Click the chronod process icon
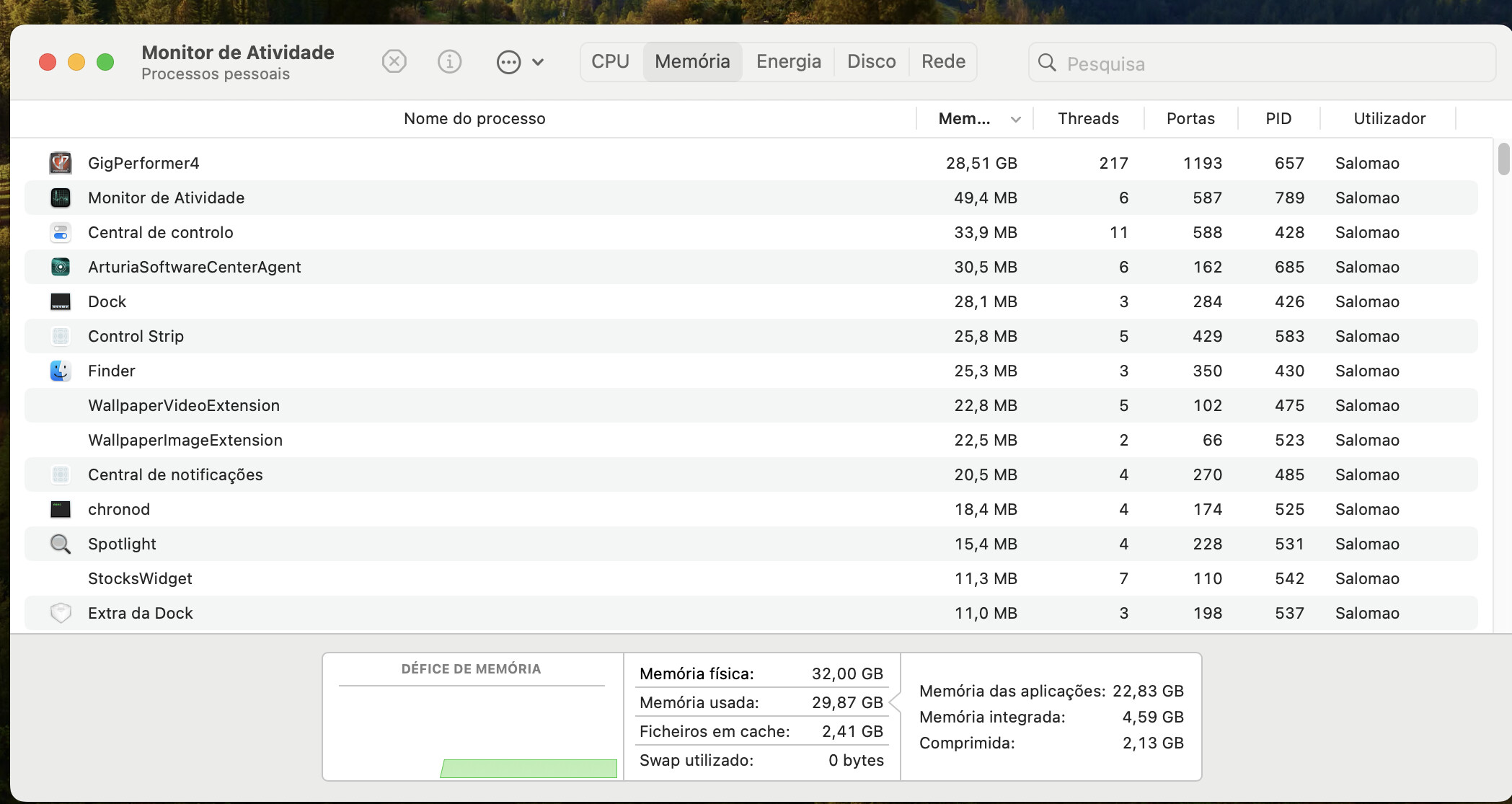 tap(61, 509)
